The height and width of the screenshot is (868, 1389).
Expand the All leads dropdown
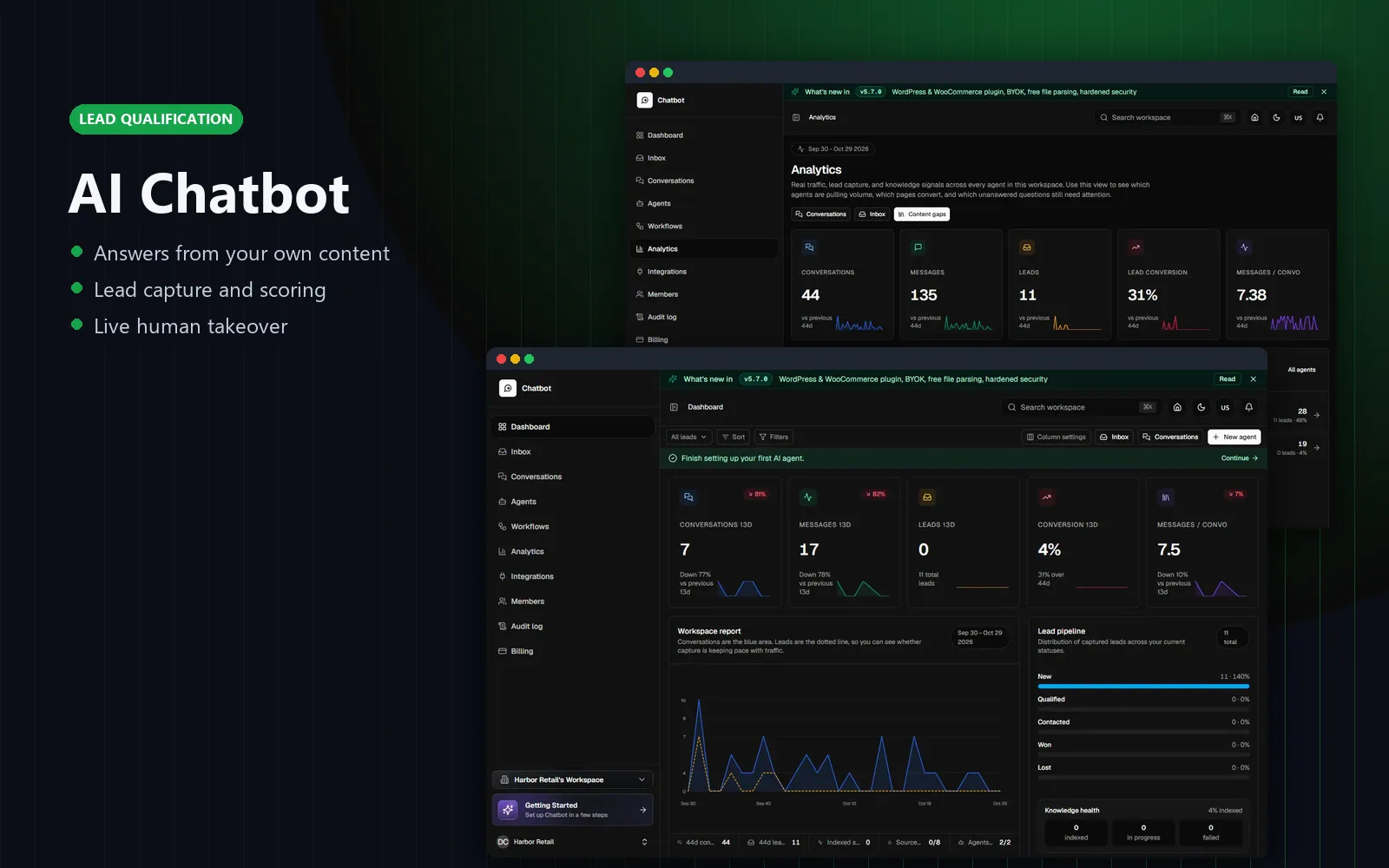[x=689, y=437]
